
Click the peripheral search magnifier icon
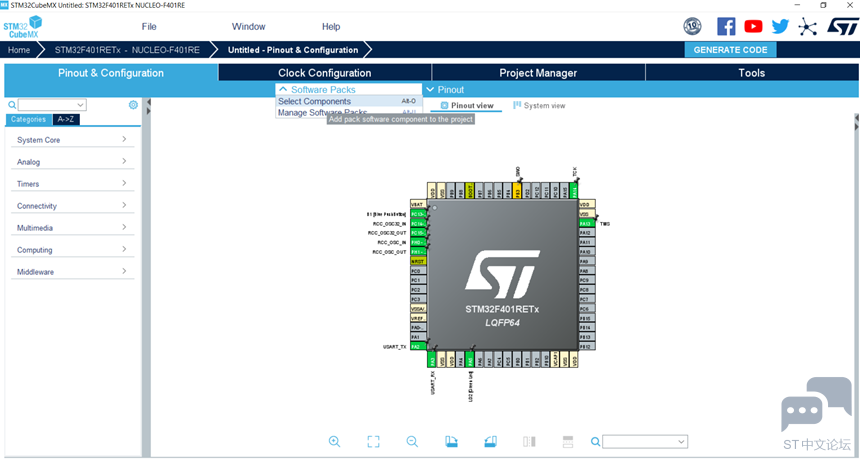coord(12,105)
